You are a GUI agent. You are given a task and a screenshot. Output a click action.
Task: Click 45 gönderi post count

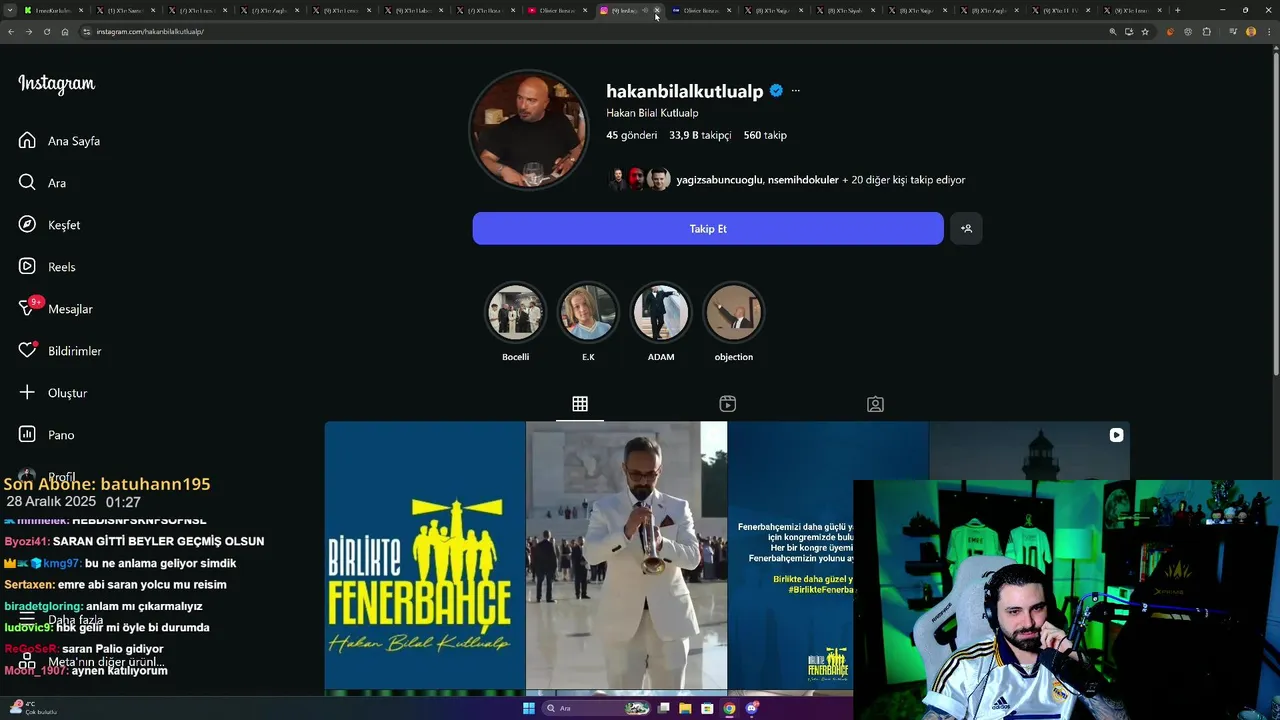(x=632, y=135)
